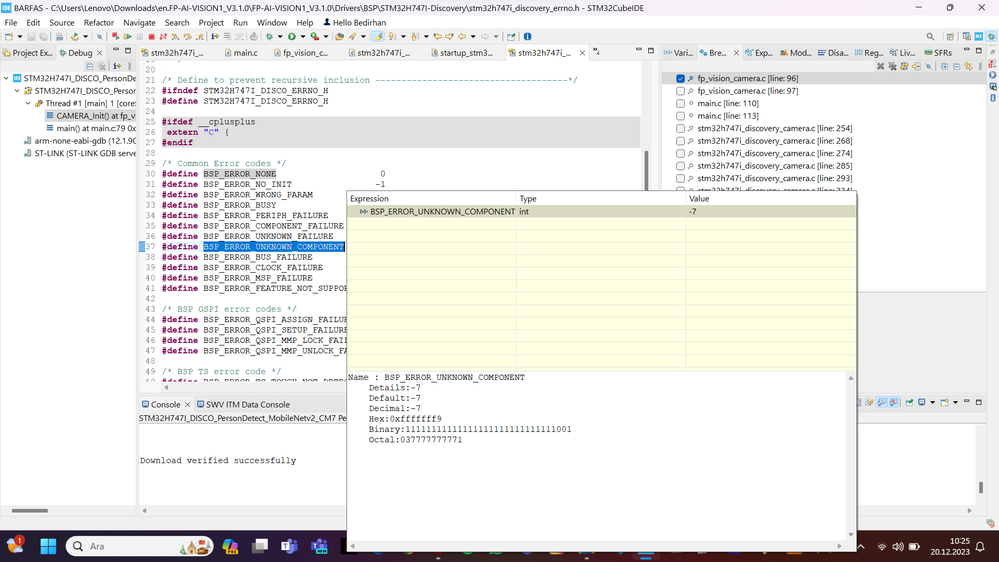Screen dimensions: 999x562
Task: Click the Resume debug toolbar icon
Action: 127,37
